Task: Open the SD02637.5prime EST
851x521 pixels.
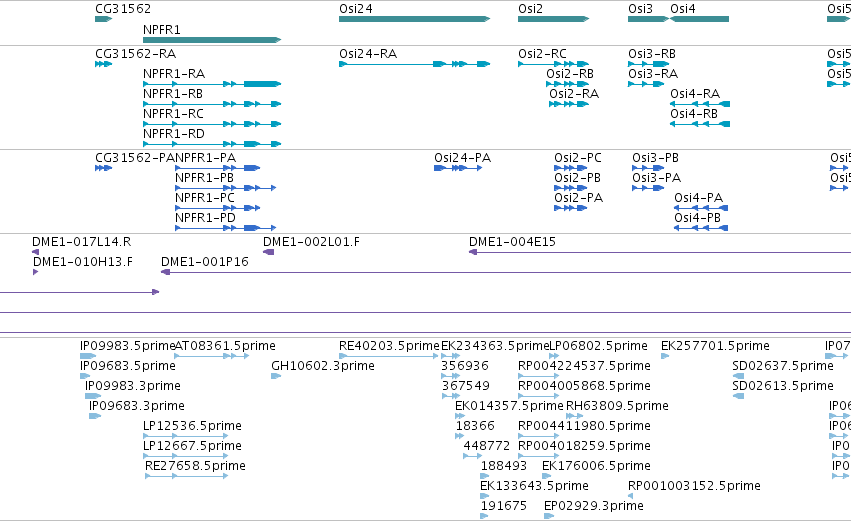Action: coord(738,376)
